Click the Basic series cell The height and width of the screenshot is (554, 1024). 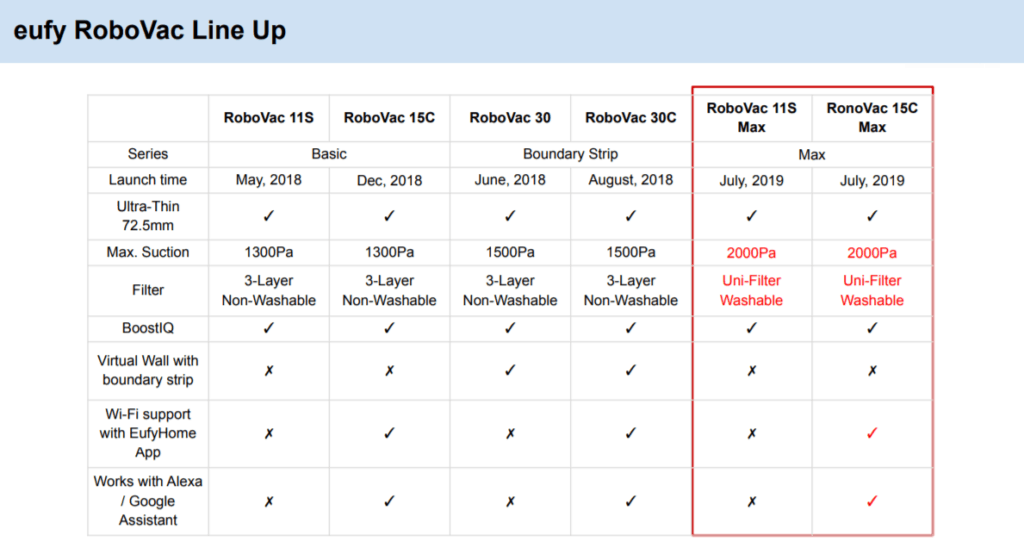[x=329, y=154]
